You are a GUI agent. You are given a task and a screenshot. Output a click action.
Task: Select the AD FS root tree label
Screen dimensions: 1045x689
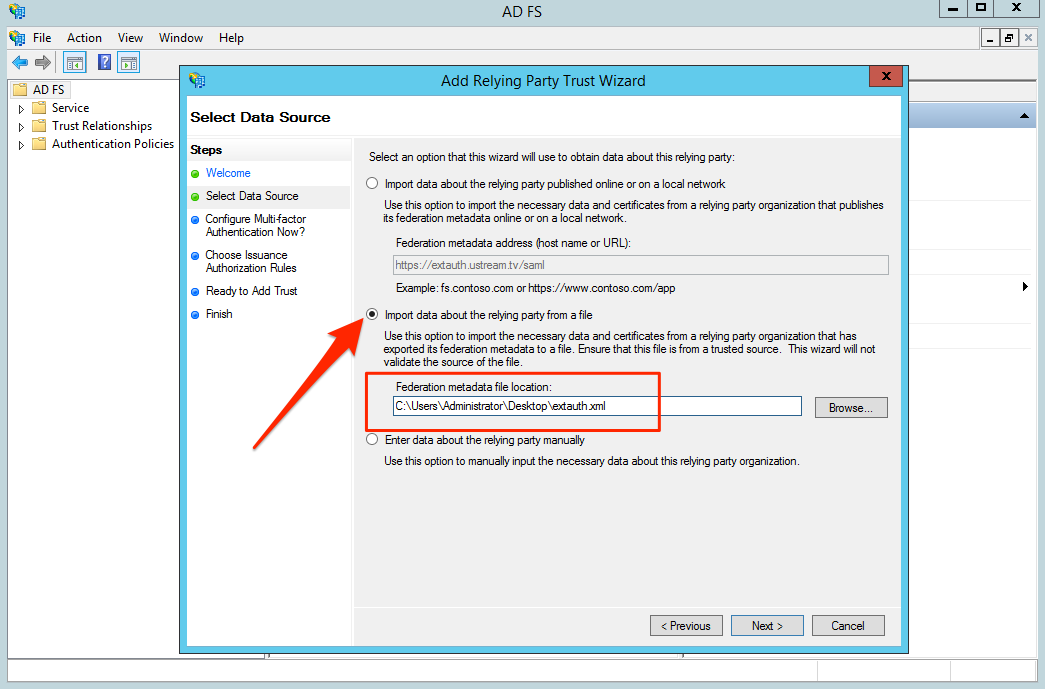[x=49, y=89]
